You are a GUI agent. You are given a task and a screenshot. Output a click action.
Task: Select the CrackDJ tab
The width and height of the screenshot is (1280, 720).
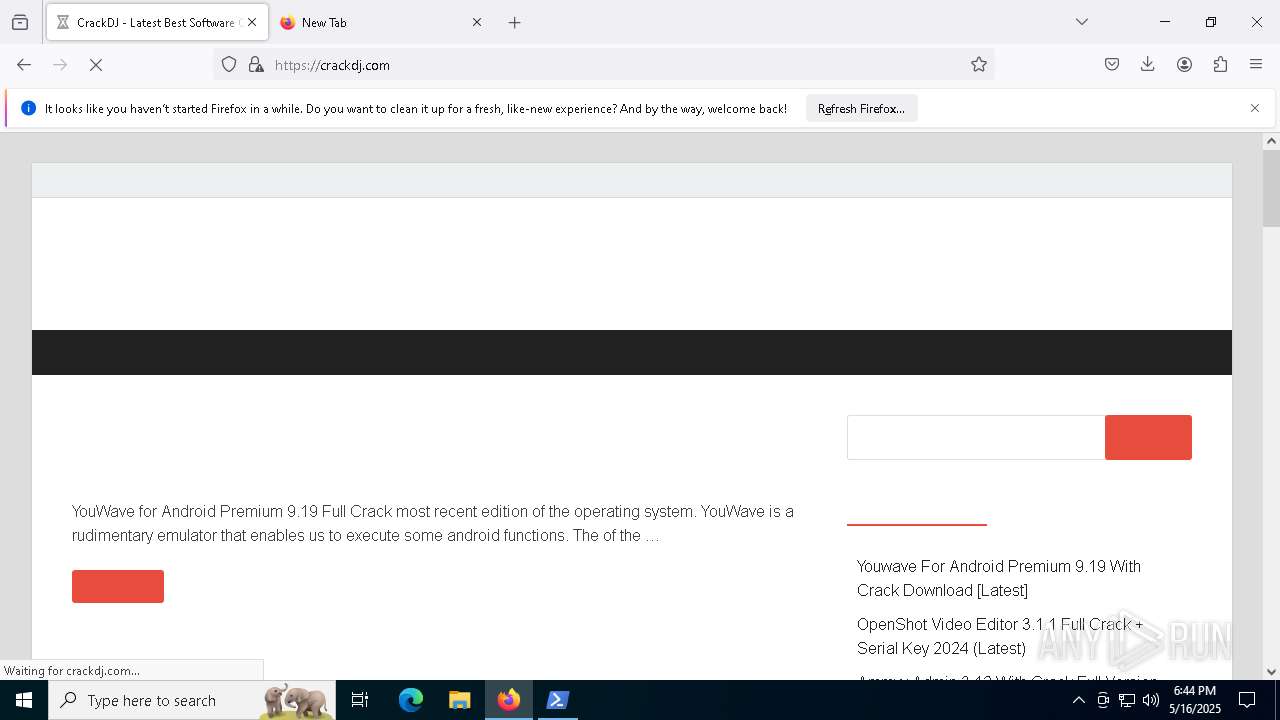[x=157, y=22]
